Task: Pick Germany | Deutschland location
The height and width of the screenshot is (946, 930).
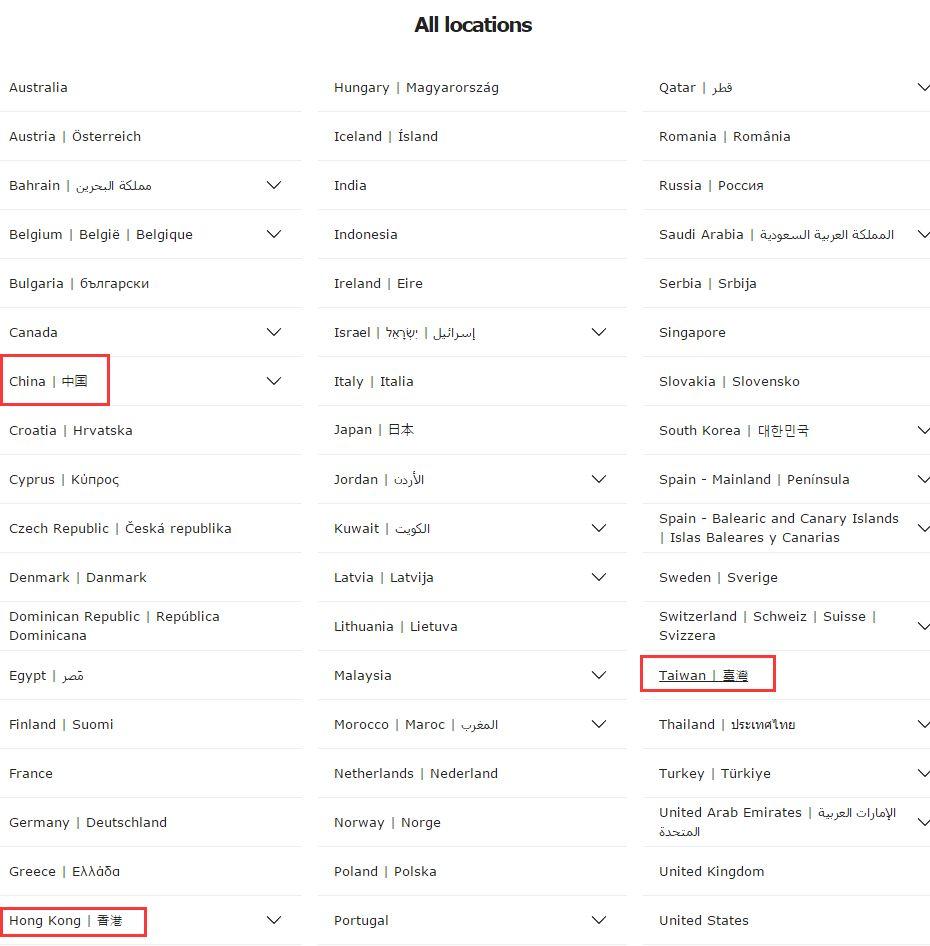Action: (88, 822)
